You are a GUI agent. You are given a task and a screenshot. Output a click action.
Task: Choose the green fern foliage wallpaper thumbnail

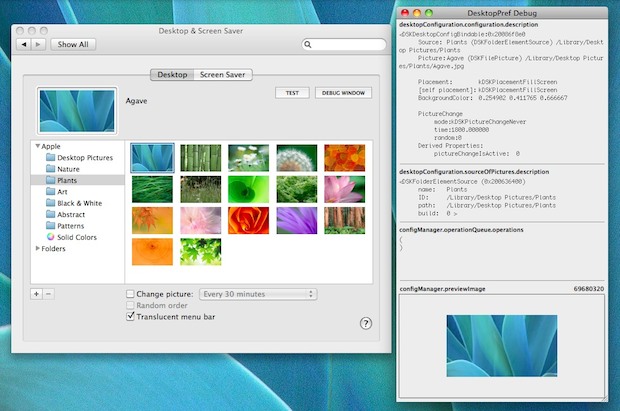point(297,189)
